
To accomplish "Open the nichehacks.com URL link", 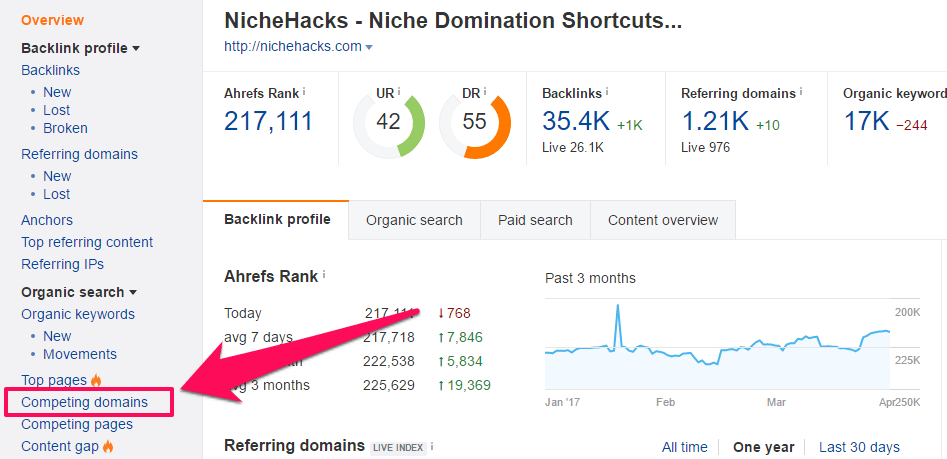I will [x=293, y=47].
